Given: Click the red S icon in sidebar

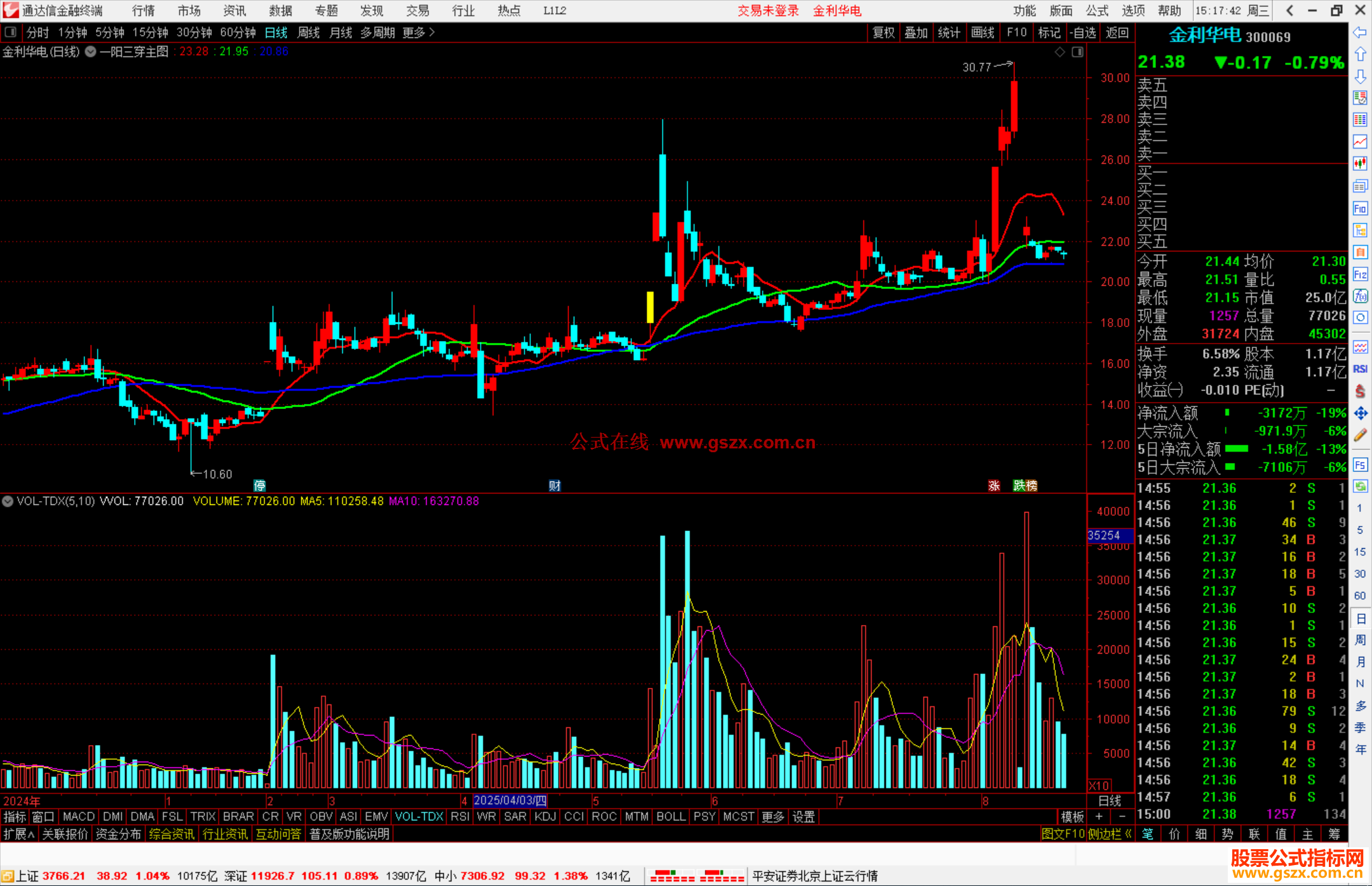Looking at the screenshot, I should coord(1360,391).
